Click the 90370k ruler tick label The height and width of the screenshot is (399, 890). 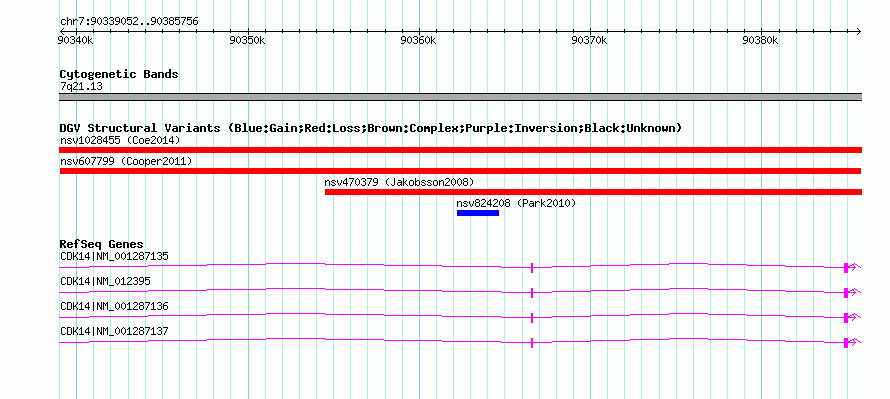click(590, 40)
